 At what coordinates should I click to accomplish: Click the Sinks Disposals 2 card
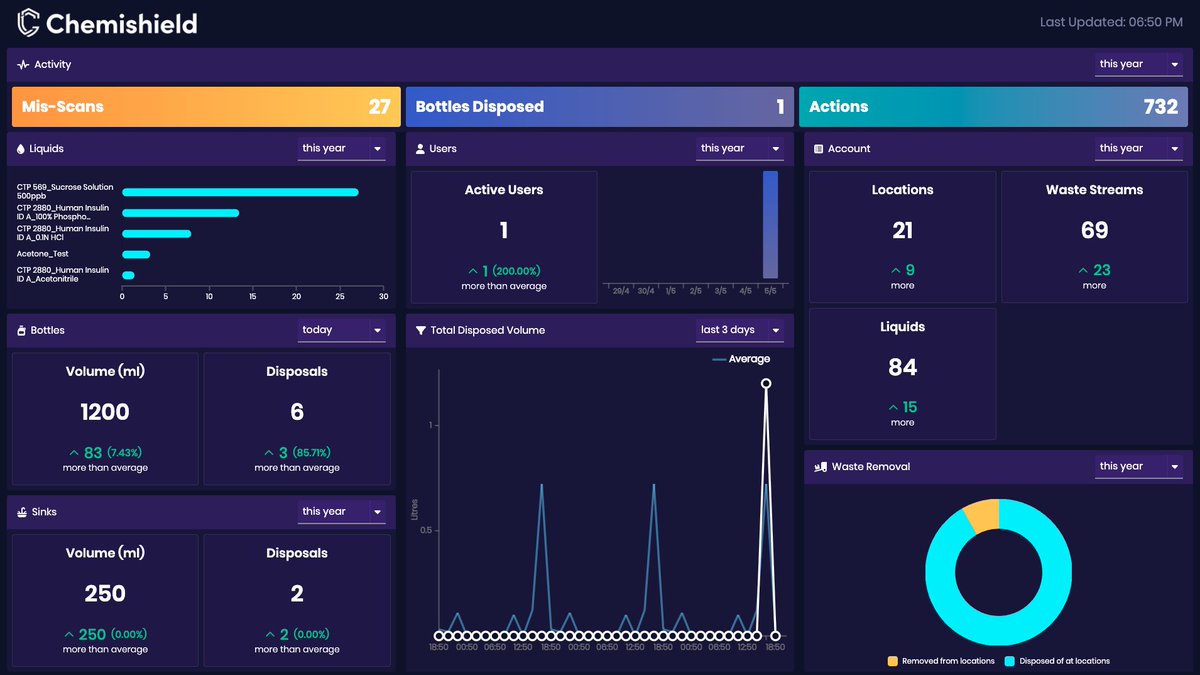297,600
